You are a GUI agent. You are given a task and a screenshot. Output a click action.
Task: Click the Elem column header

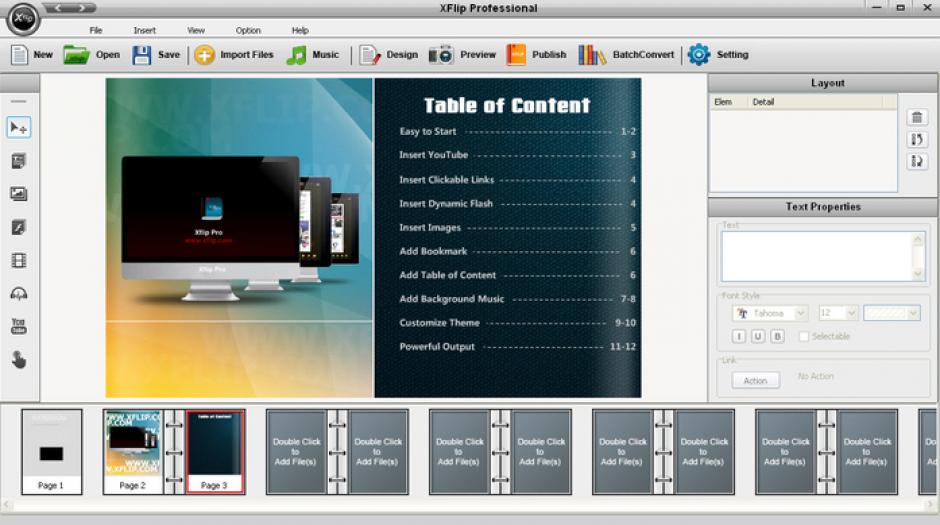point(727,102)
